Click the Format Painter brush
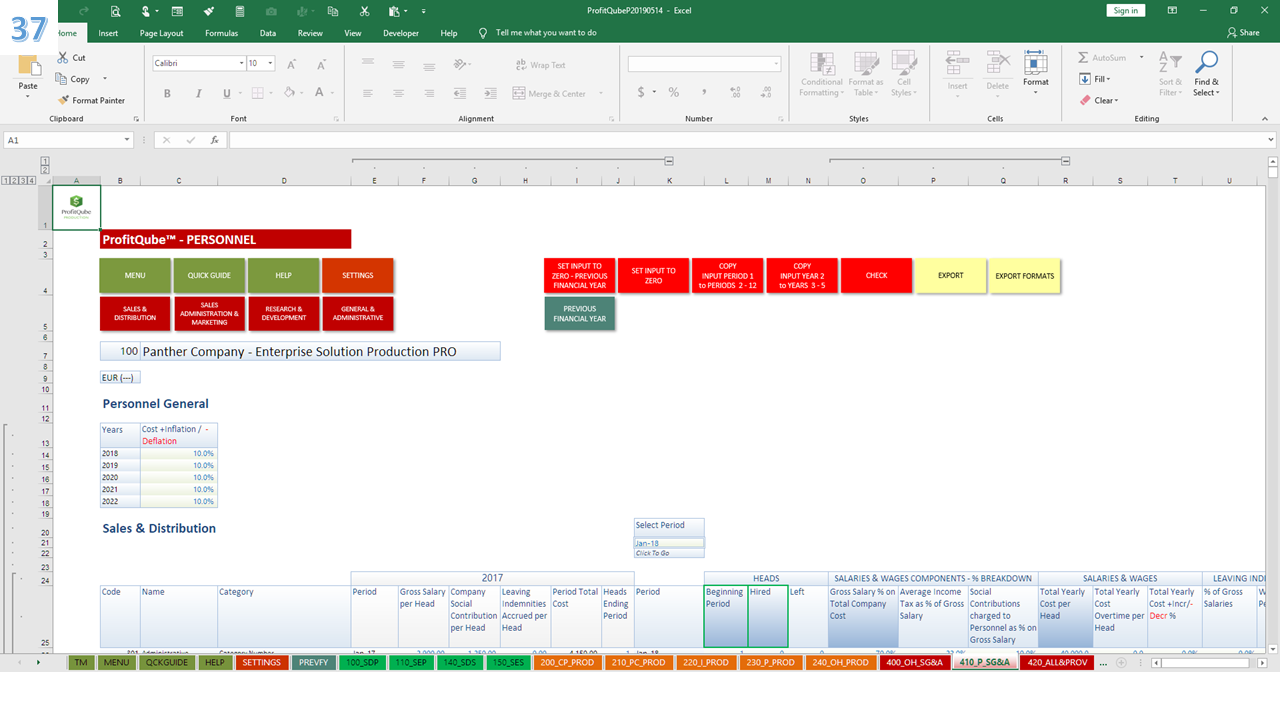Image resolution: width=1280 pixels, height=720 pixels. (64, 100)
